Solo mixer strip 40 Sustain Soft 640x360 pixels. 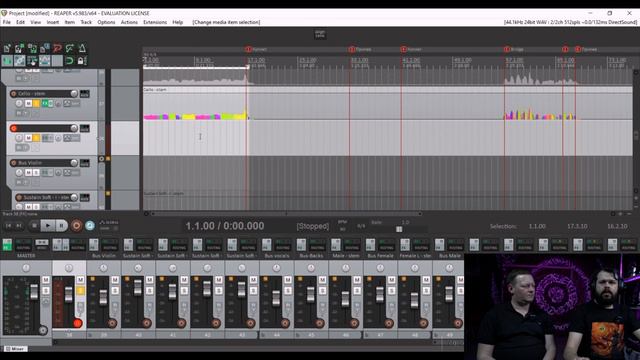pos(149,291)
